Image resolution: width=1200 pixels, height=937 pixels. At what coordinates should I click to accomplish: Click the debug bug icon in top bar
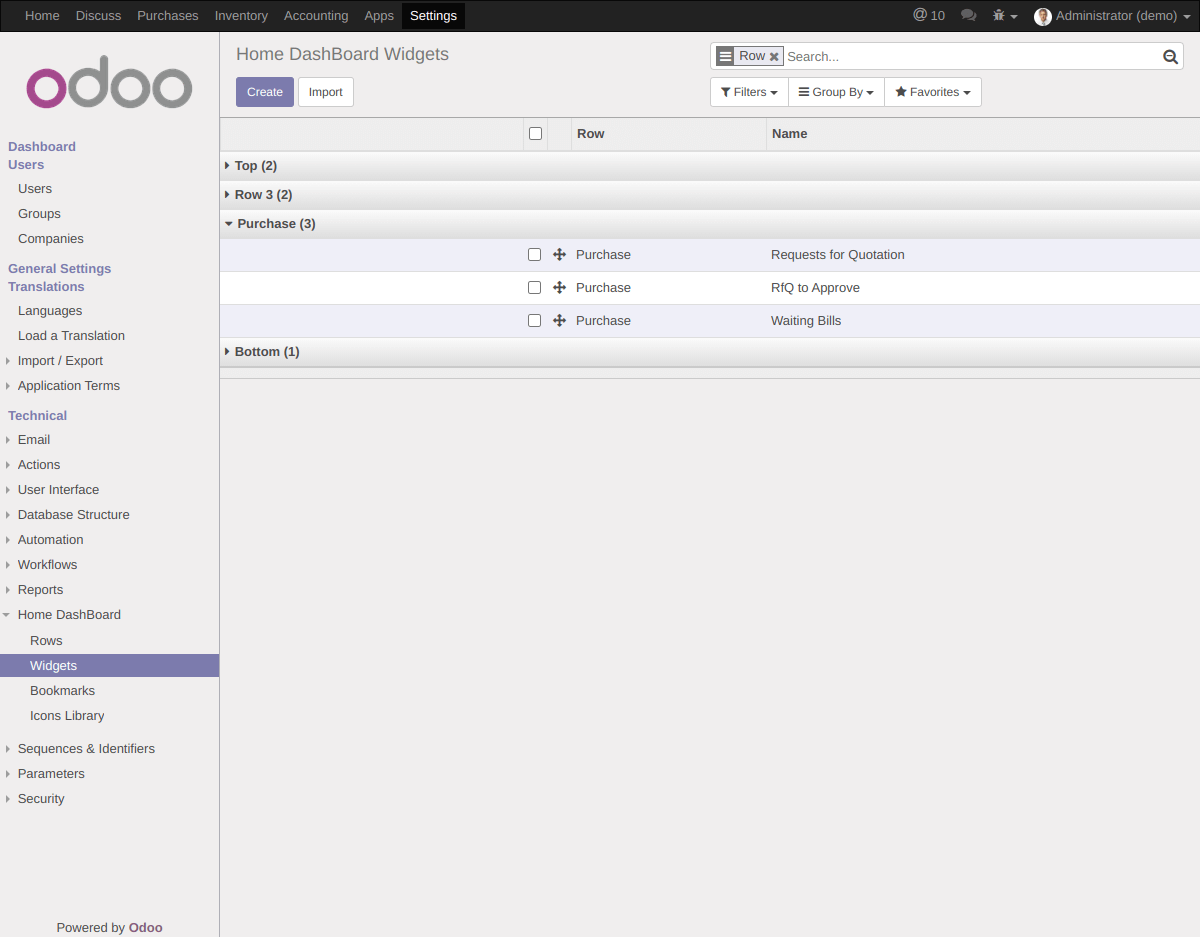pyautogui.click(x=999, y=15)
